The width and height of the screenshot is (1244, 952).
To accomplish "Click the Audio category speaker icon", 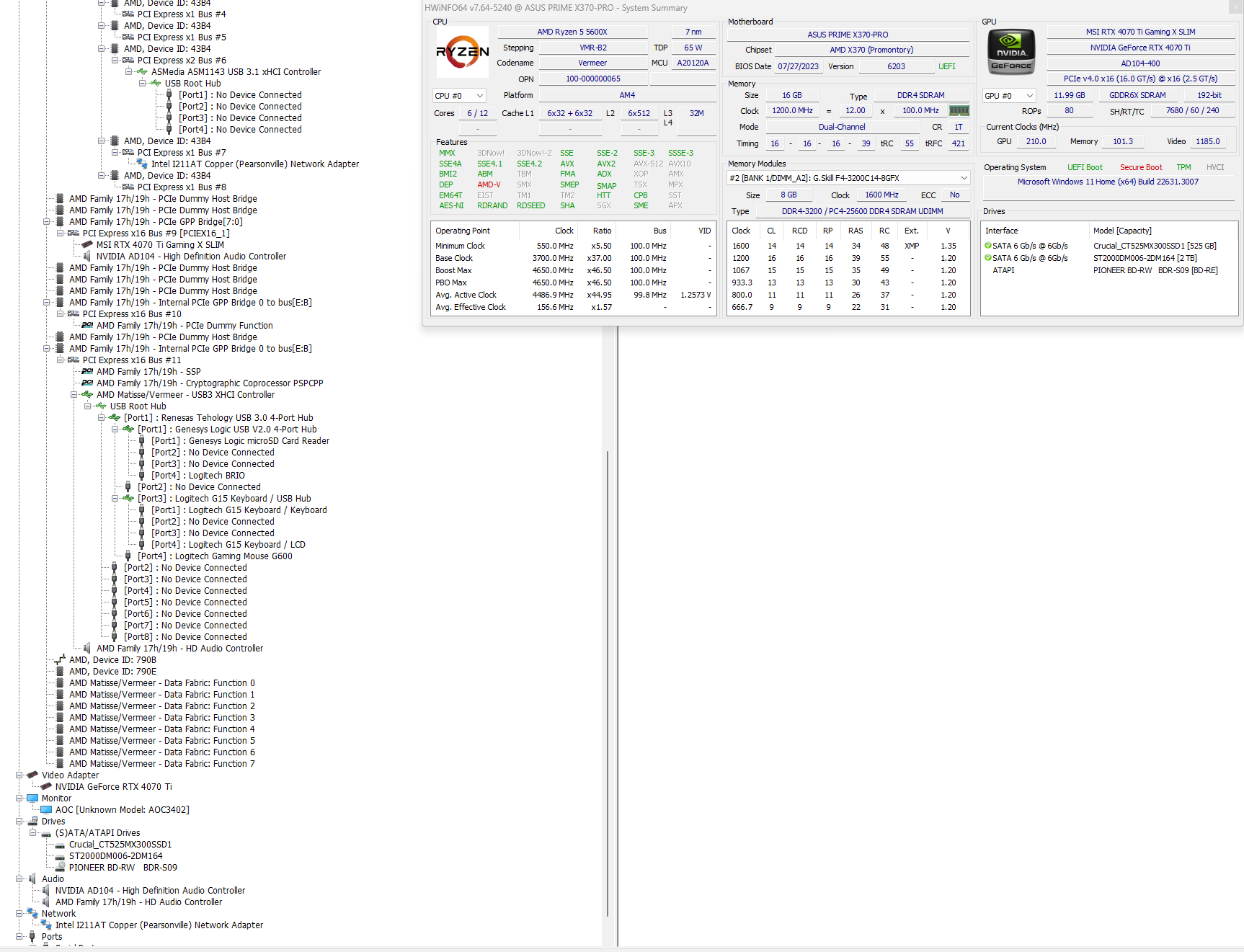I will tap(32, 879).
